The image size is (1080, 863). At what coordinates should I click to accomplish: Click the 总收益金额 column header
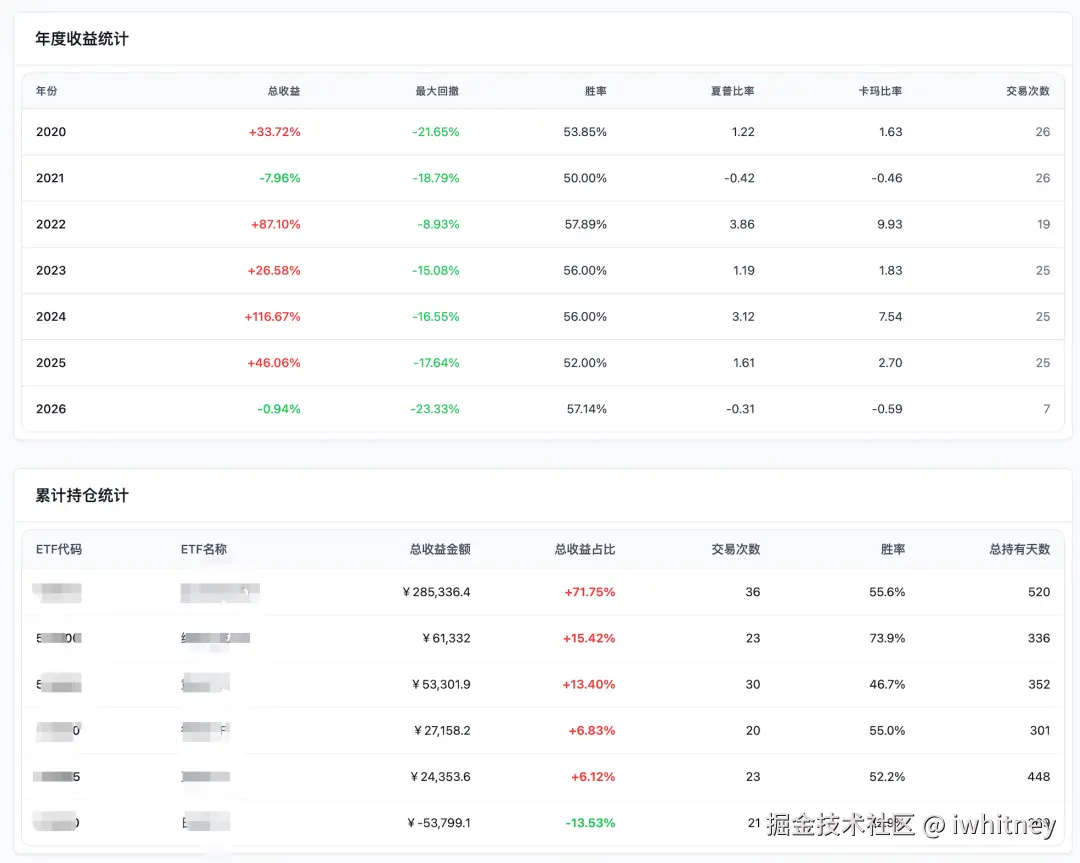(439, 549)
